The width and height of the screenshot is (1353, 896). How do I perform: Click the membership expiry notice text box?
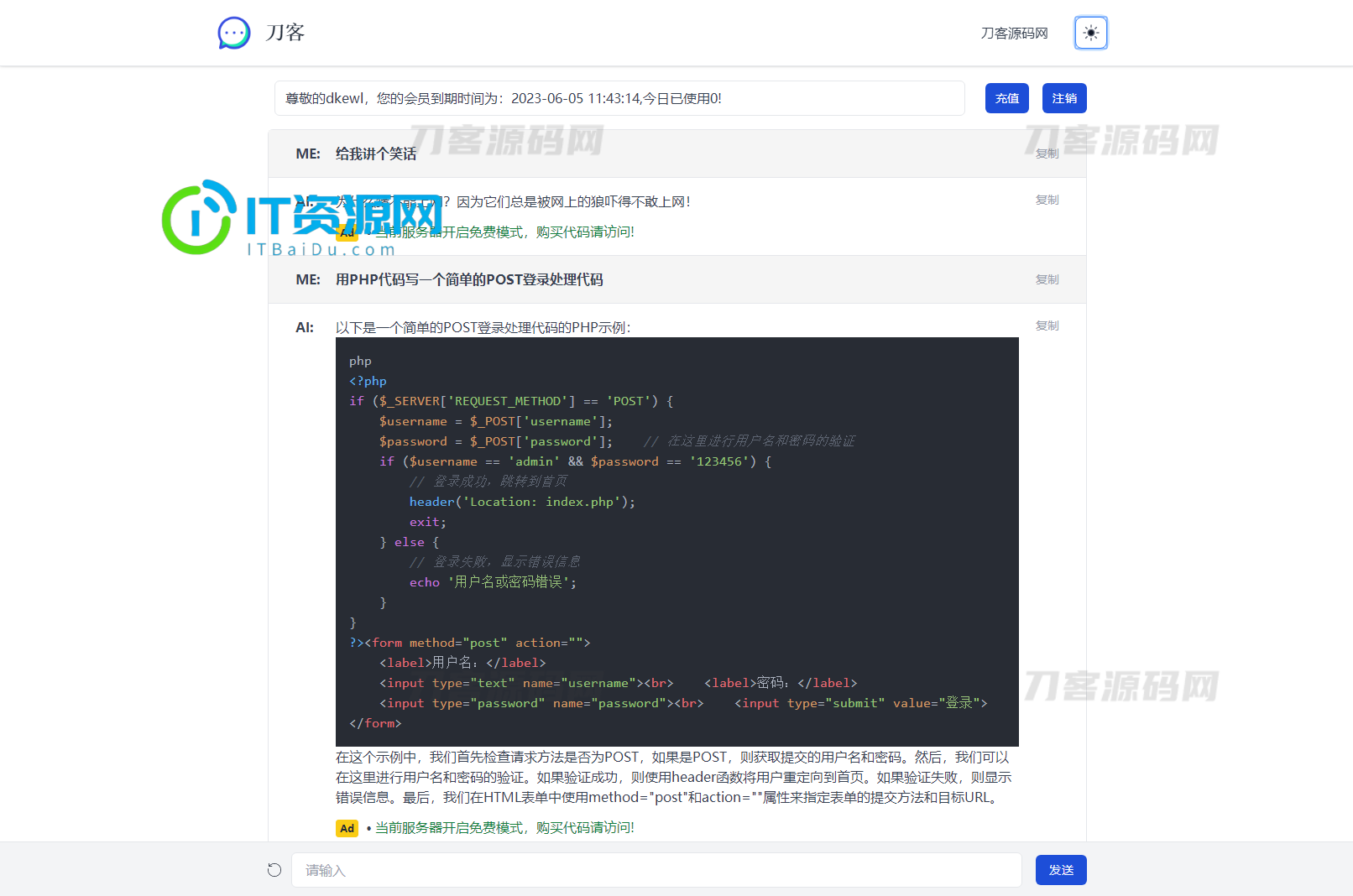coord(619,98)
